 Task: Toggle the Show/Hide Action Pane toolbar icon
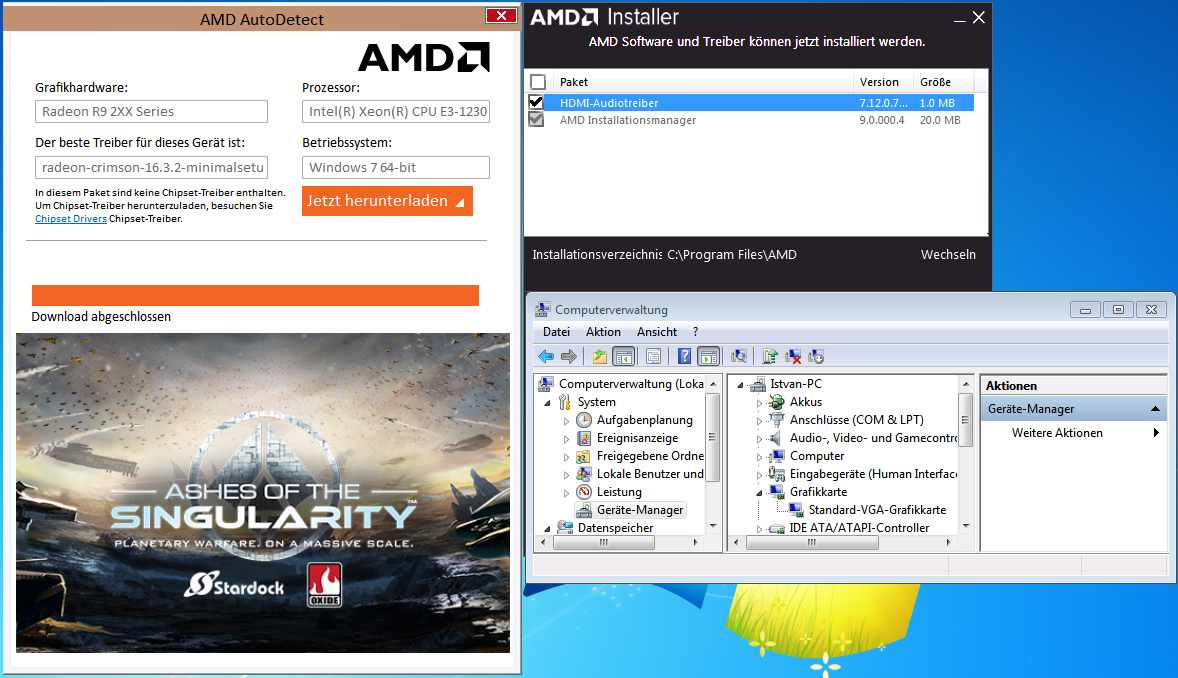(x=708, y=356)
